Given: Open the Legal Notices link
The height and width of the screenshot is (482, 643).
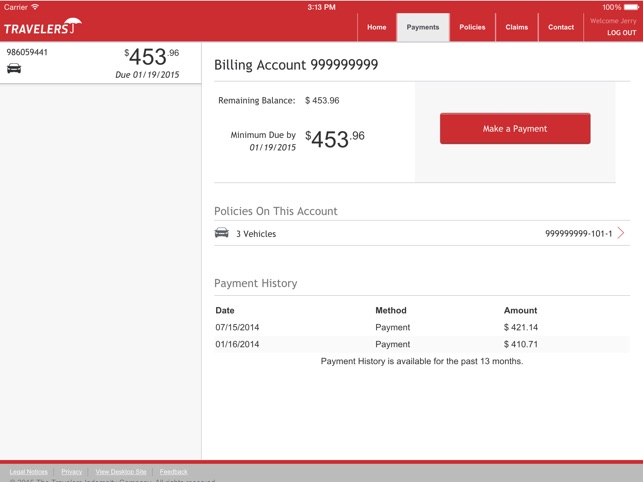Looking at the screenshot, I should pyautogui.click(x=28, y=471).
